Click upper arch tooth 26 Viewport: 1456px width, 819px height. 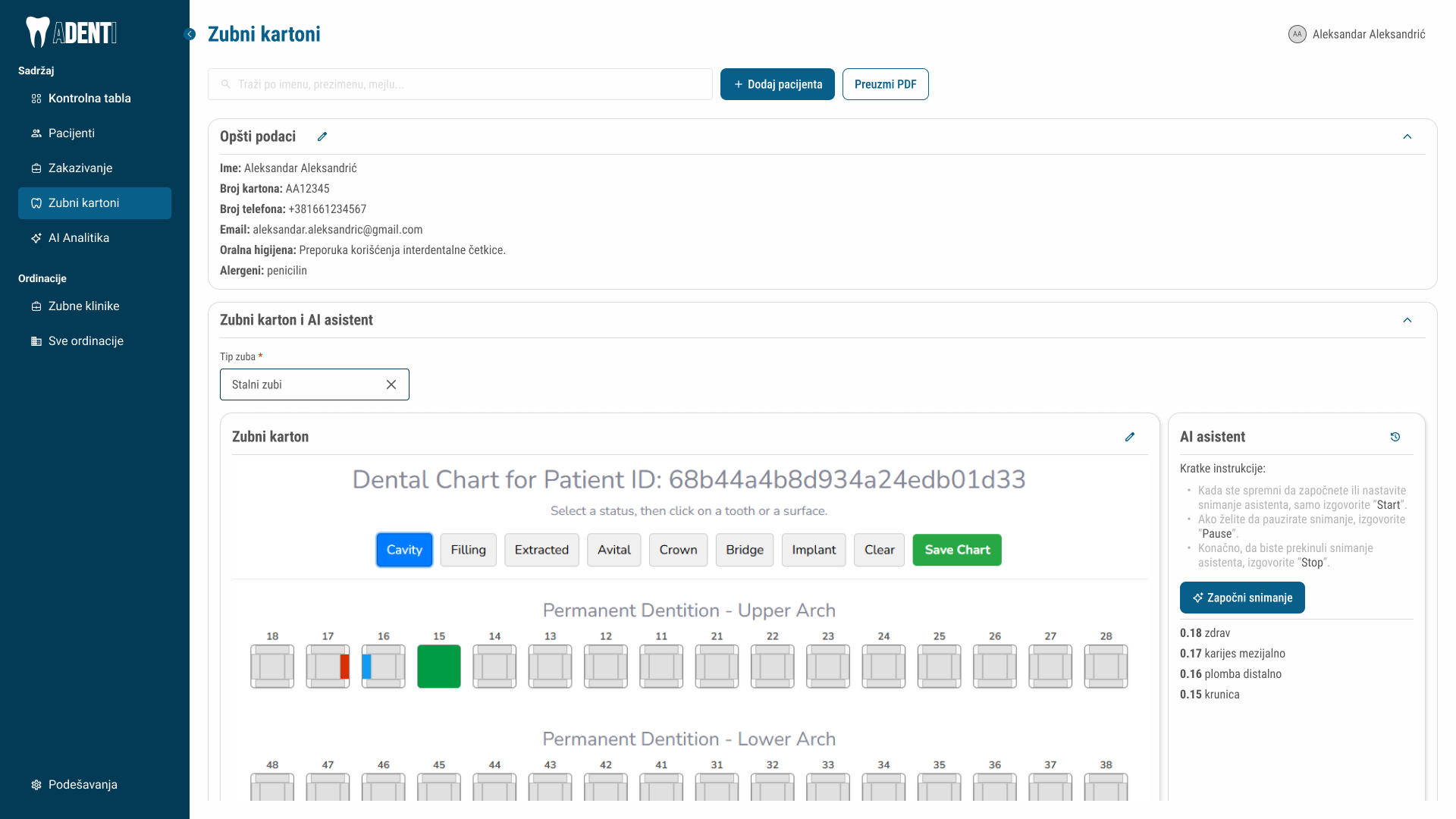pos(995,667)
